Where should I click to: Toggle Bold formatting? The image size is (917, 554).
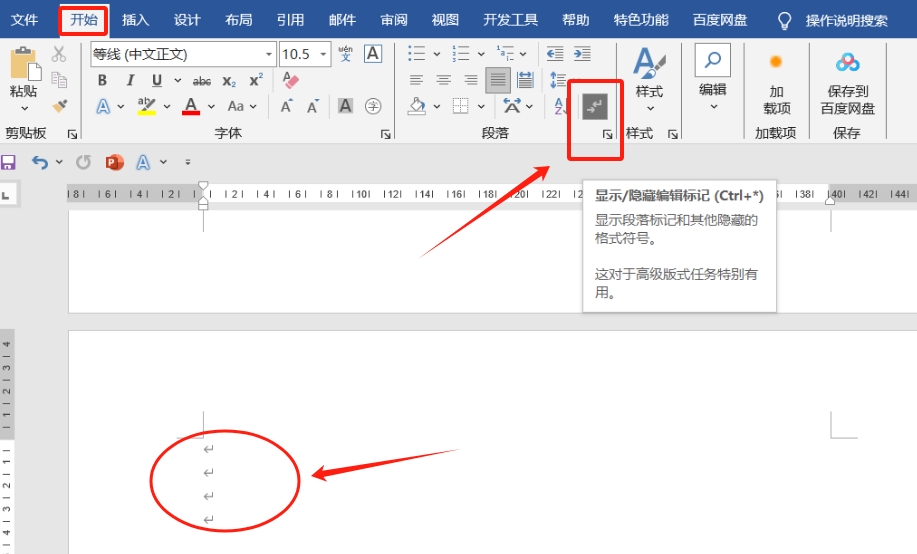pos(102,80)
